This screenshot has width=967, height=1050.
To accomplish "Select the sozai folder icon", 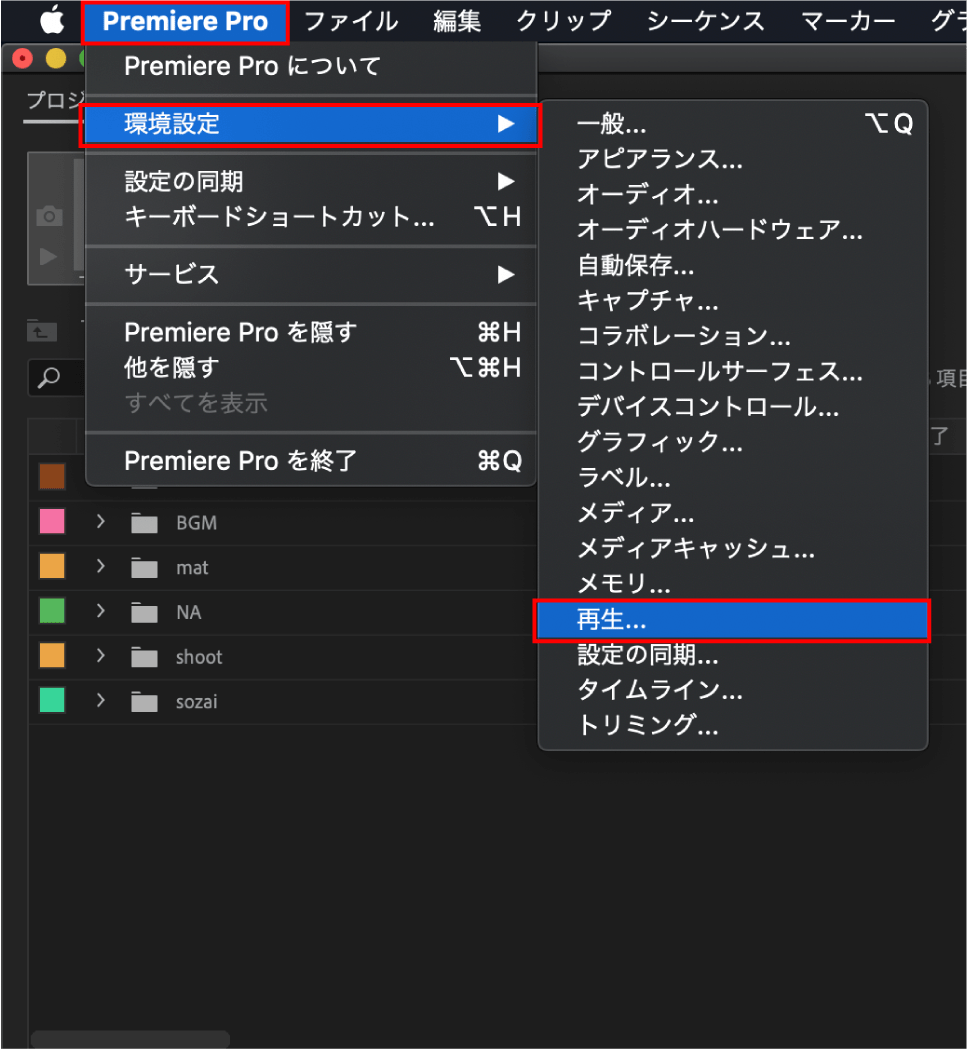I will click(144, 702).
